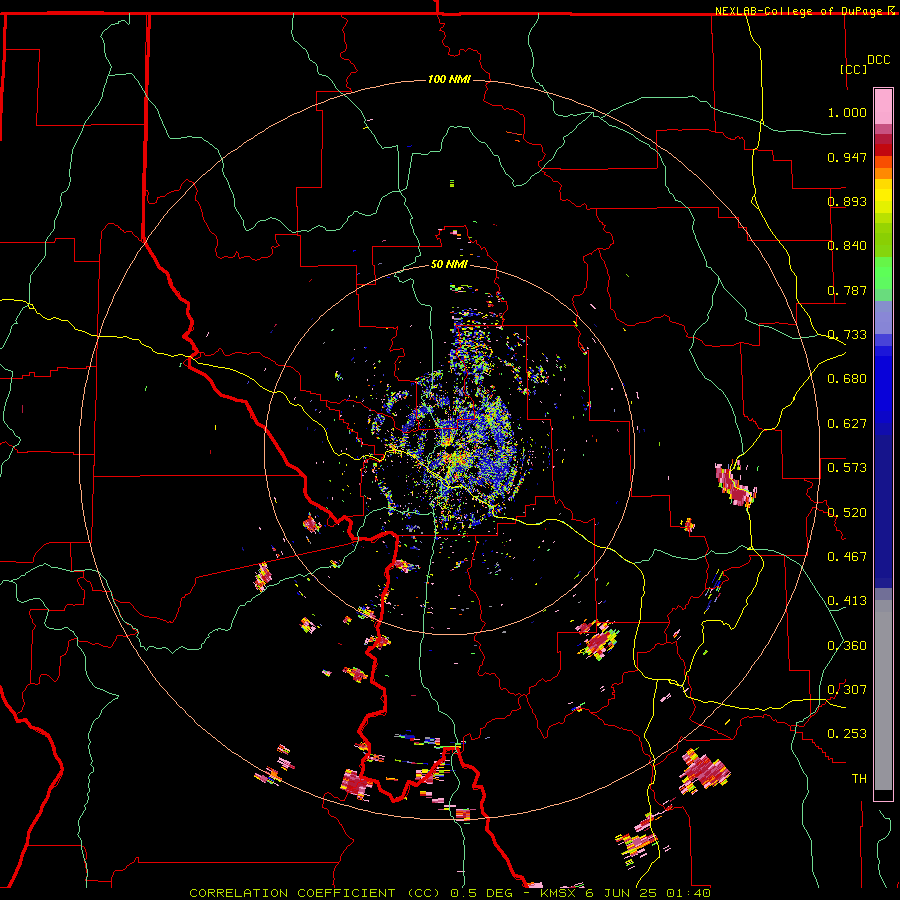The width and height of the screenshot is (900, 900).
Task: Click the TH threshold label
Action: click(859, 779)
